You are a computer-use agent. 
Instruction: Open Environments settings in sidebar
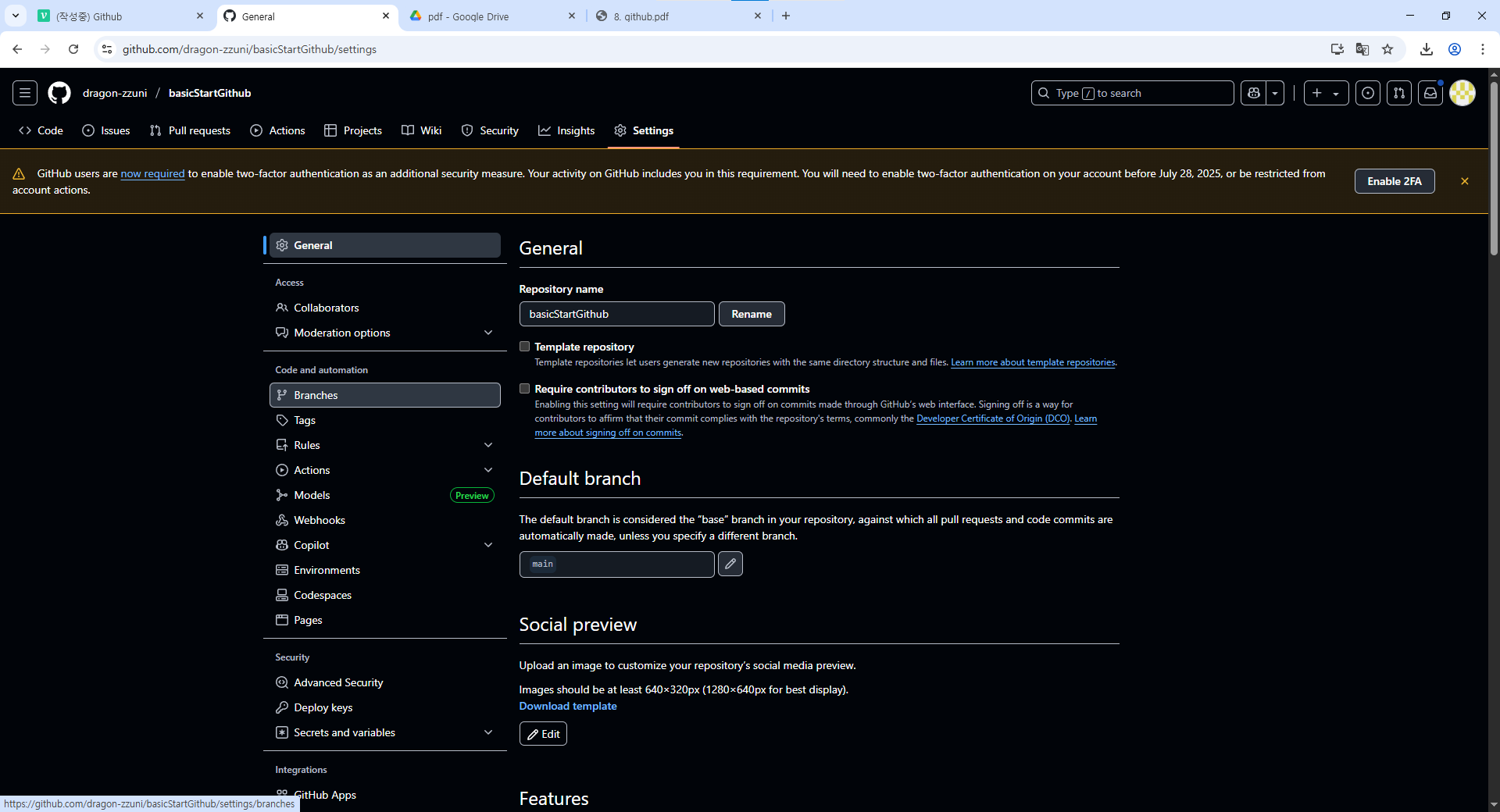point(385,570)
